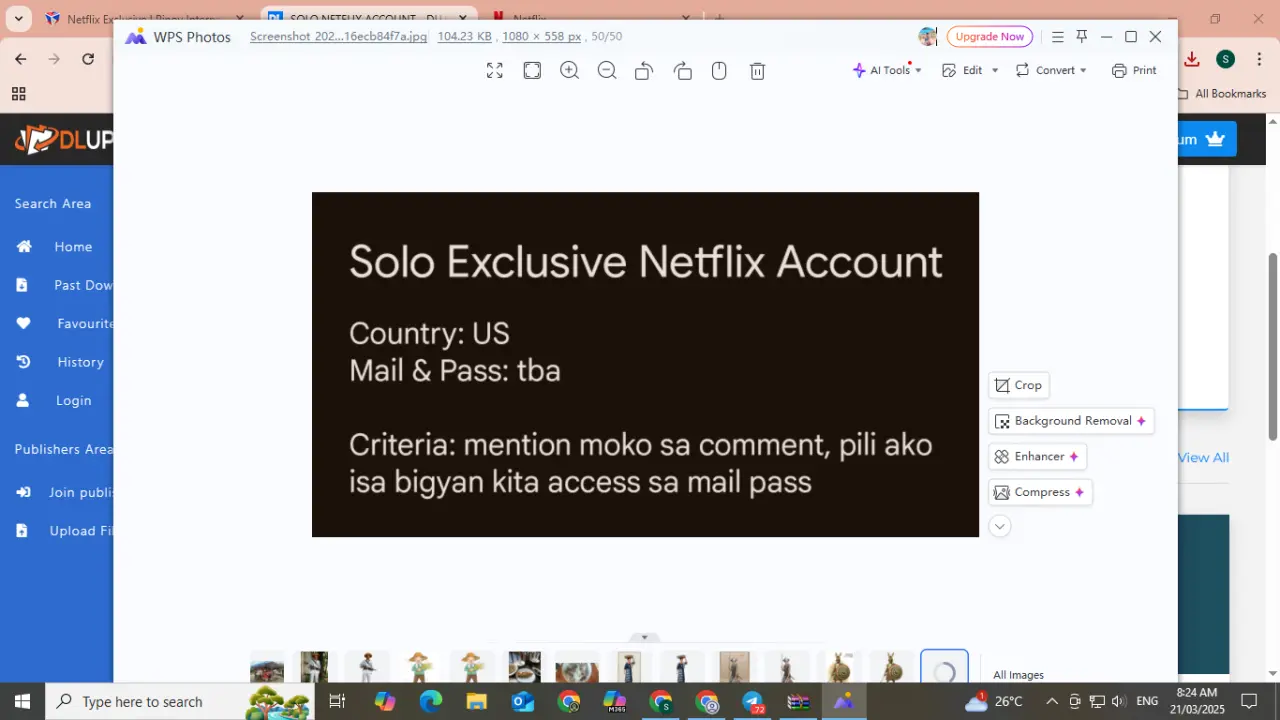
Task: Pin the WPS Photos window on top
Action: [x=1081, y=36]
